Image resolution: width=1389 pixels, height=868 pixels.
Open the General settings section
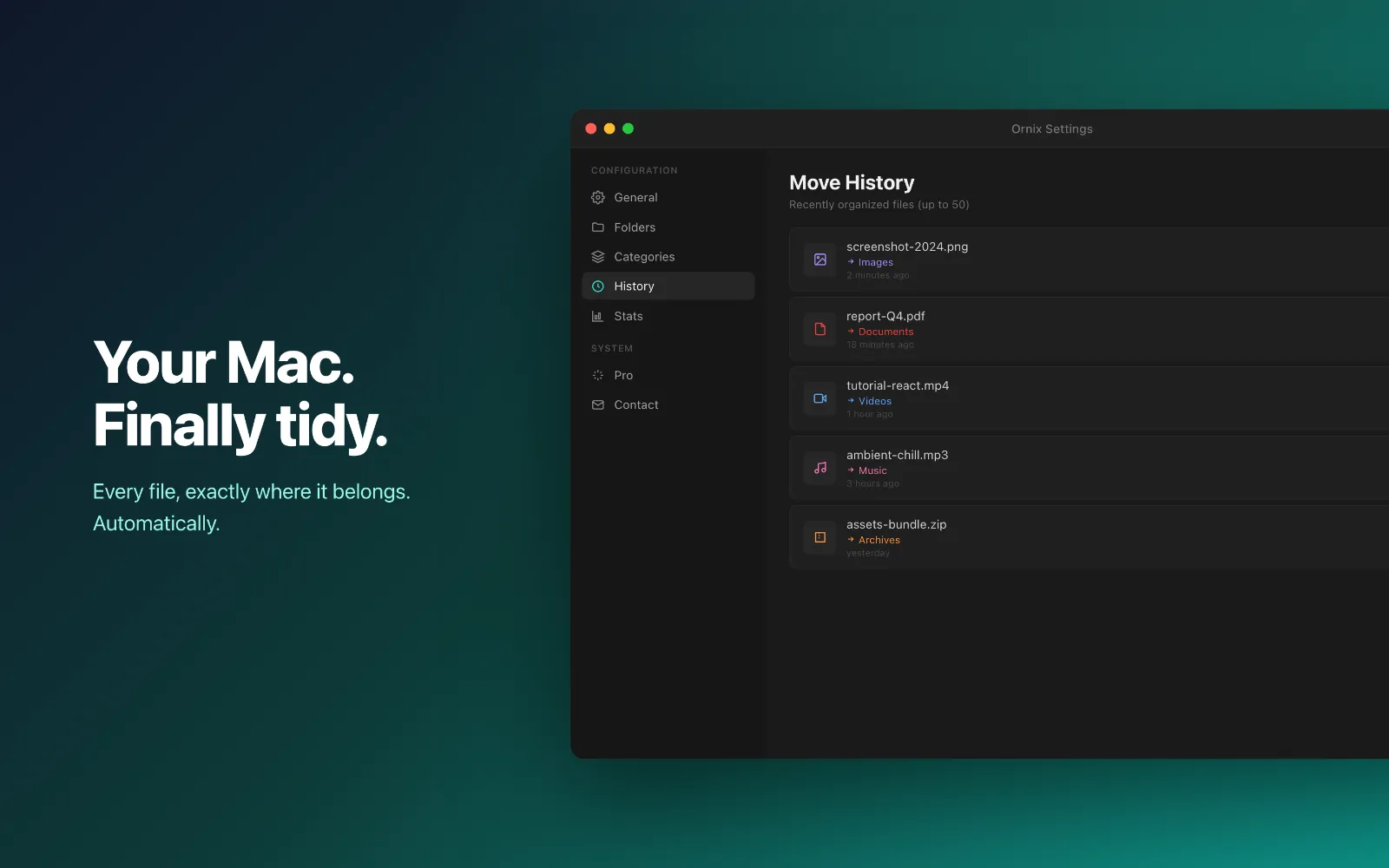668,198
